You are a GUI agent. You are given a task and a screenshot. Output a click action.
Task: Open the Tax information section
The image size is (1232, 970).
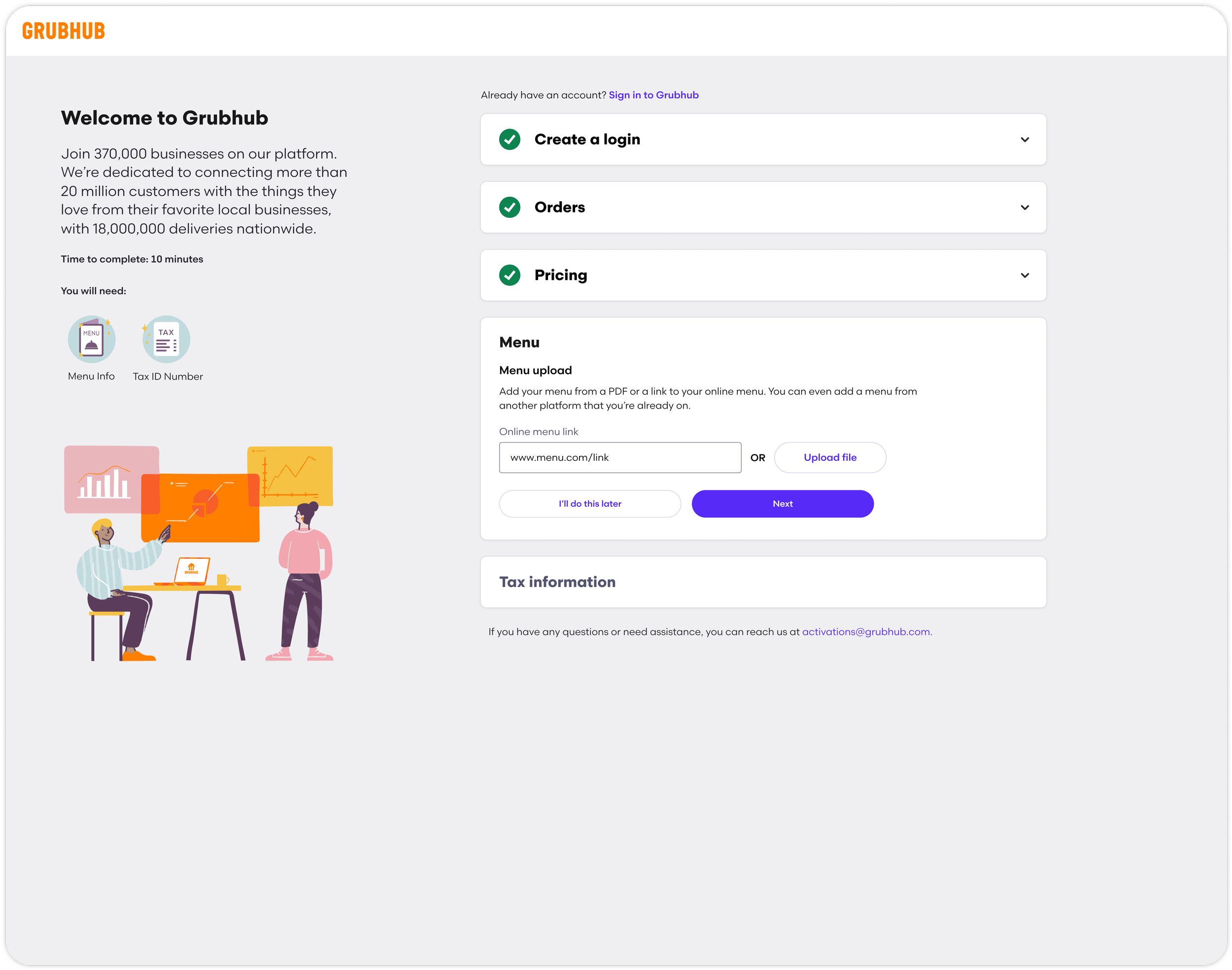click(557, 582)
